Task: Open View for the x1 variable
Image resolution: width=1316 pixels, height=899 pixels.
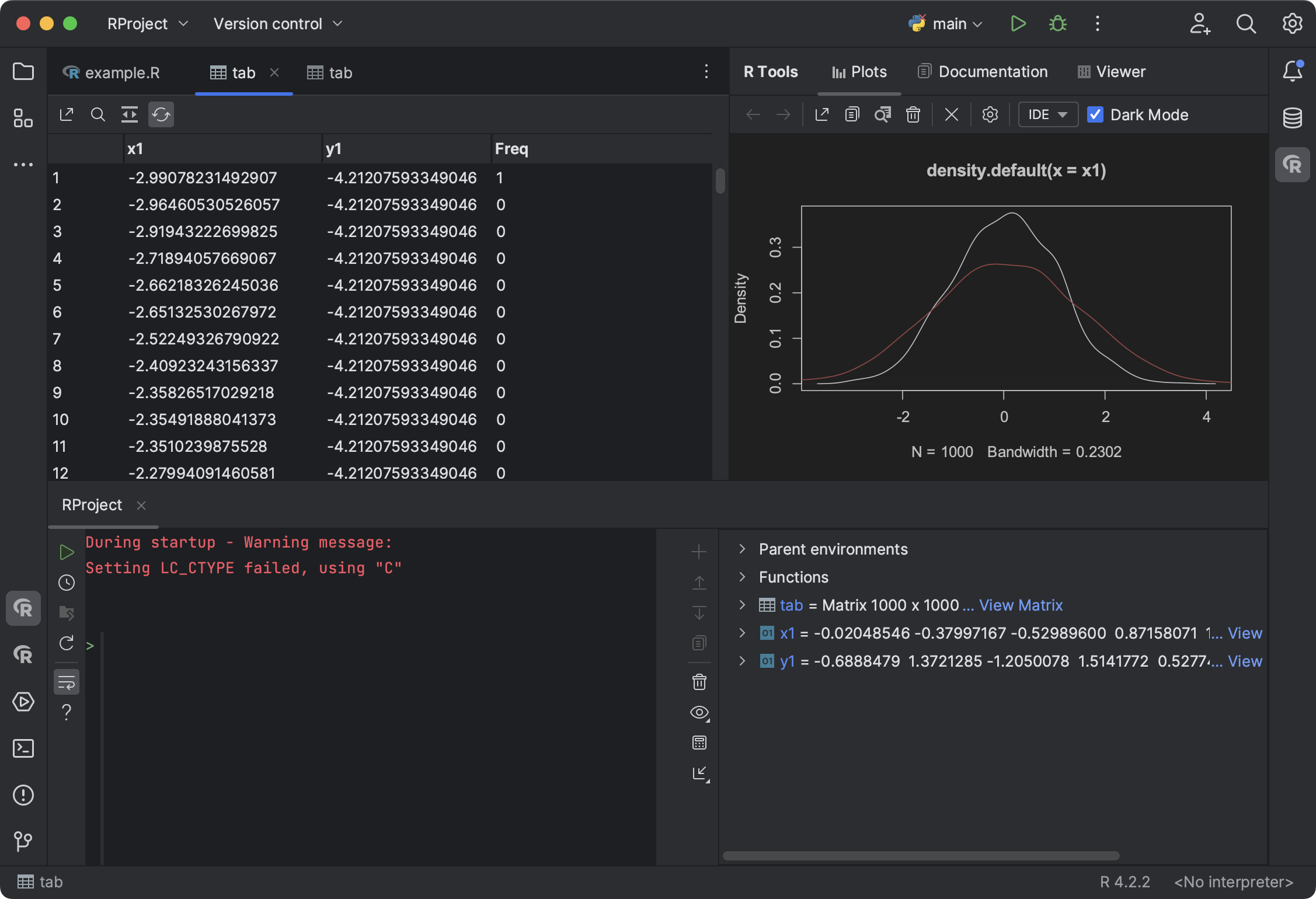Action: 1245,633
